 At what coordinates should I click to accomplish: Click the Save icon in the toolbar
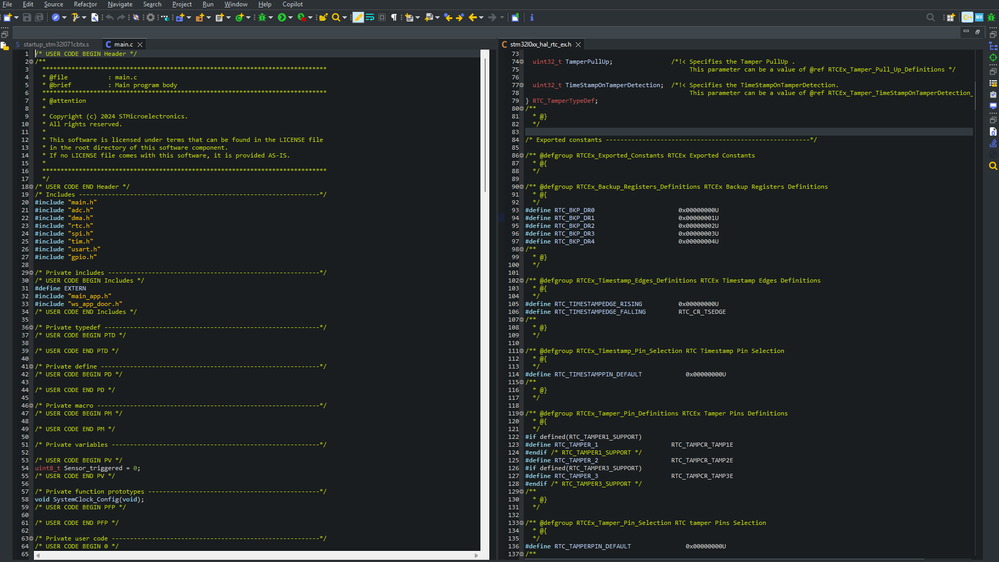[x=27, y=17]
